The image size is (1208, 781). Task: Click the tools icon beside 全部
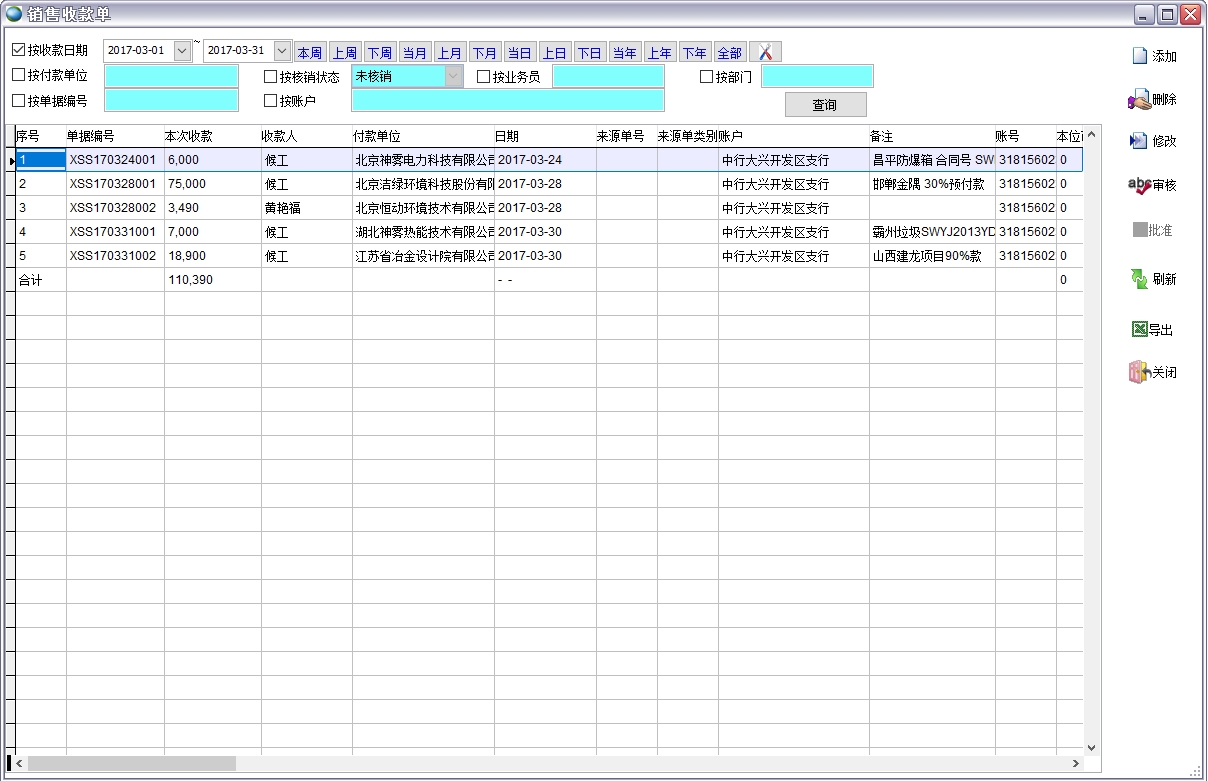pos(765,52)
